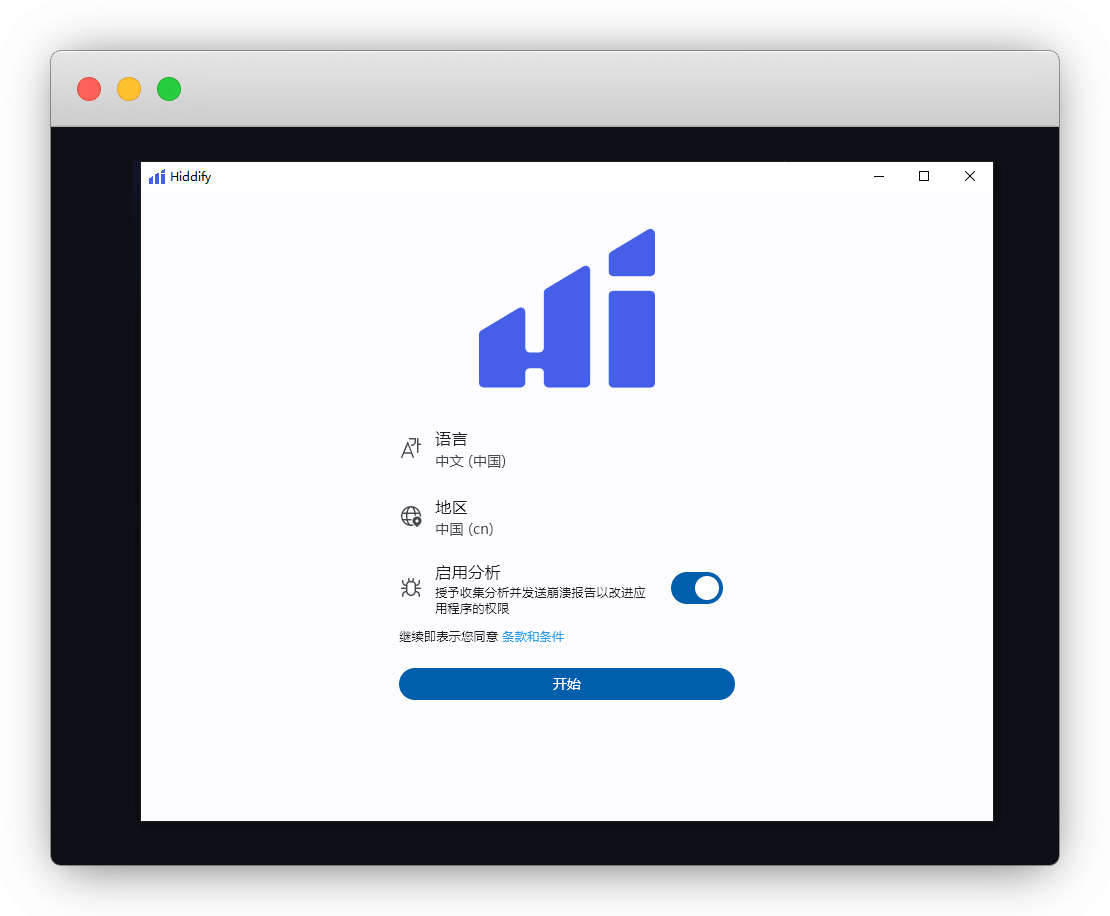1110x916 pixels.
Task: Click the red macOS close light
Action: pos(89,89)
